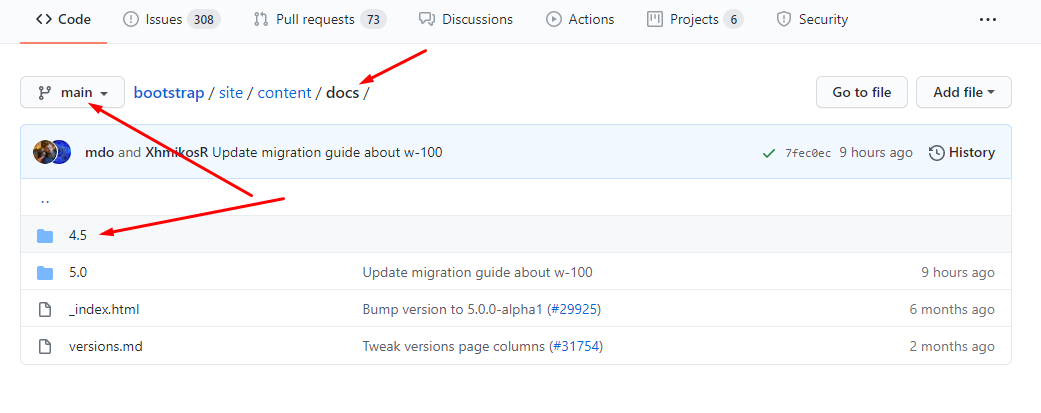1041x413 pixels.
Task: Open commit hash 7fec0ec
Action: [808, 153]
